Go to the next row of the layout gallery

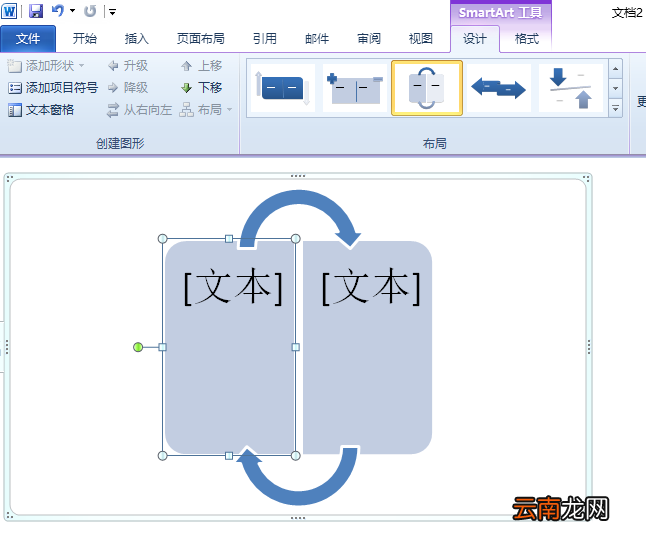pos(615,88)
